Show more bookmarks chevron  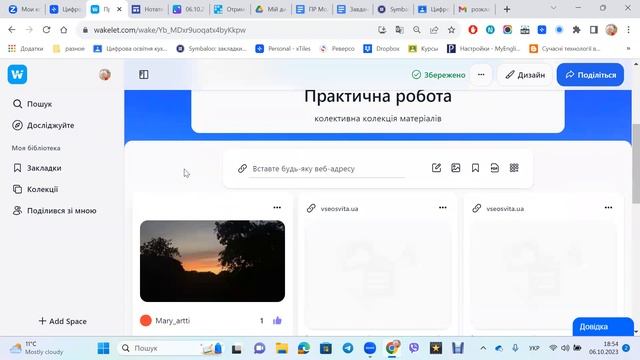pyautogui.click(x=629, y=49)
